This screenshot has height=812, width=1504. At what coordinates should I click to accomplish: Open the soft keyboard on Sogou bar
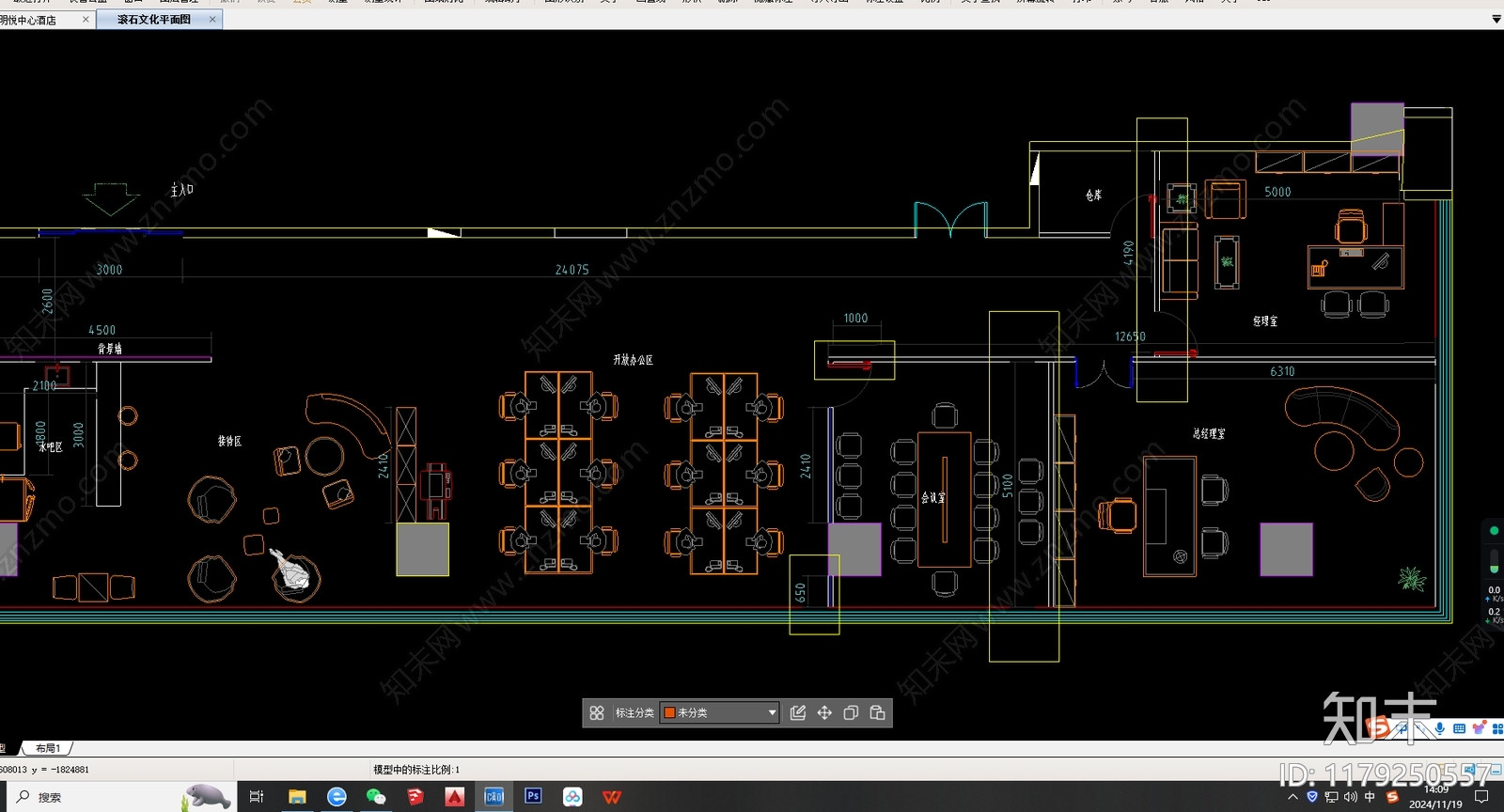(x=1459, y=728)
